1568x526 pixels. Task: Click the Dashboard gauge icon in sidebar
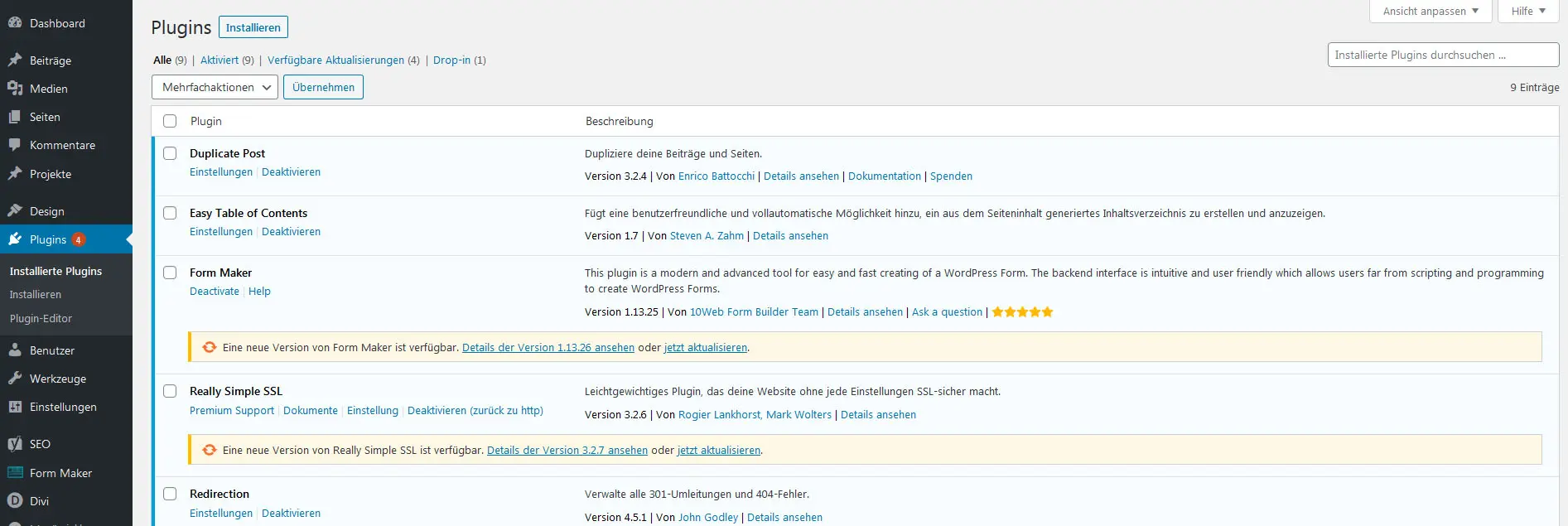[15, 23]
